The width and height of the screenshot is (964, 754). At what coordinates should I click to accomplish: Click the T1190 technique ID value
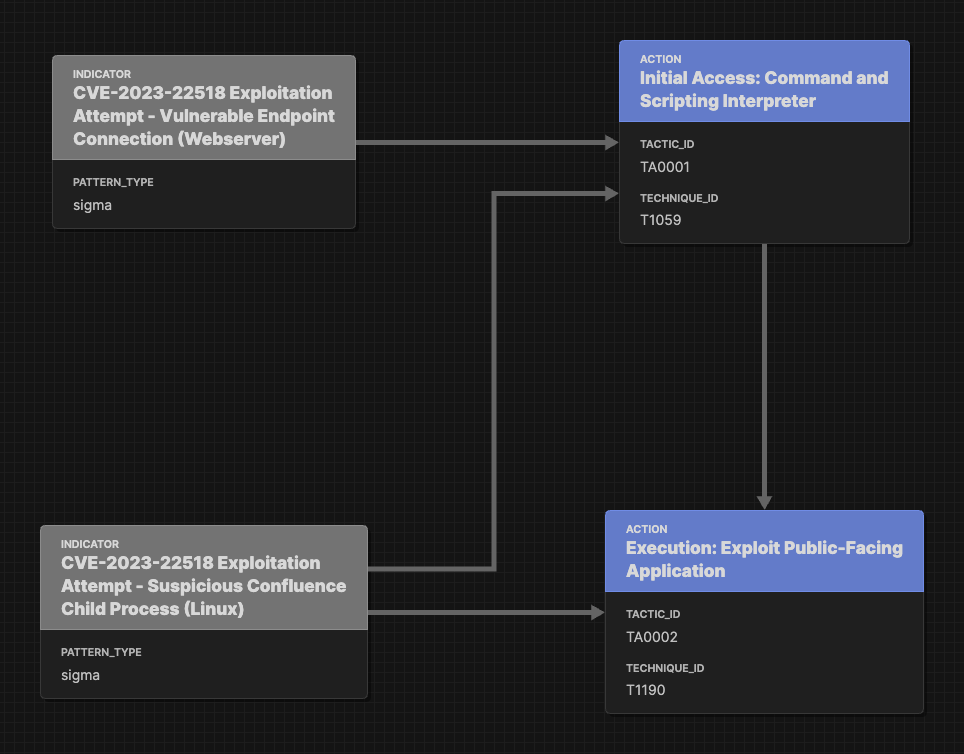[x=646, y=690]
